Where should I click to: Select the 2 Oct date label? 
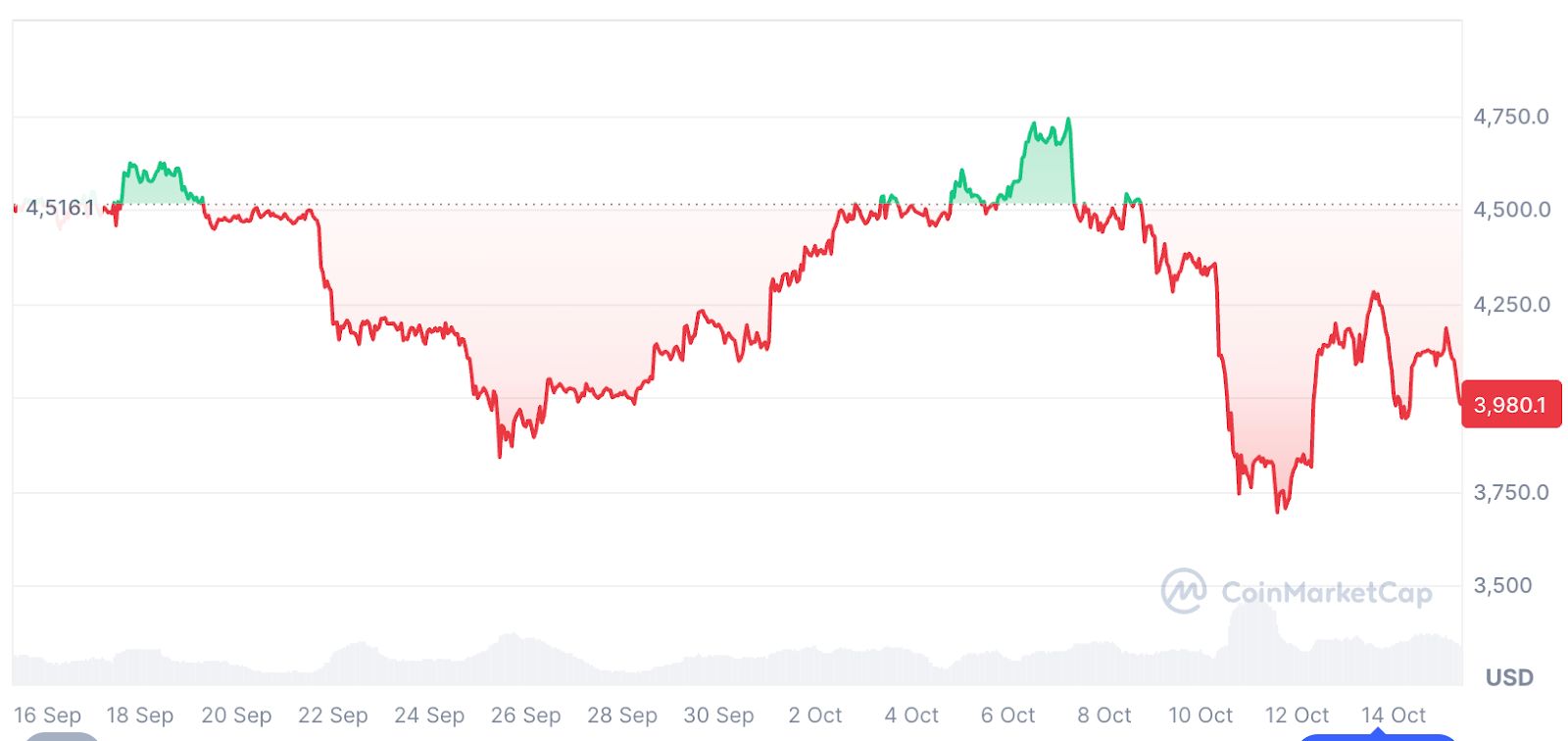point(815,716)
